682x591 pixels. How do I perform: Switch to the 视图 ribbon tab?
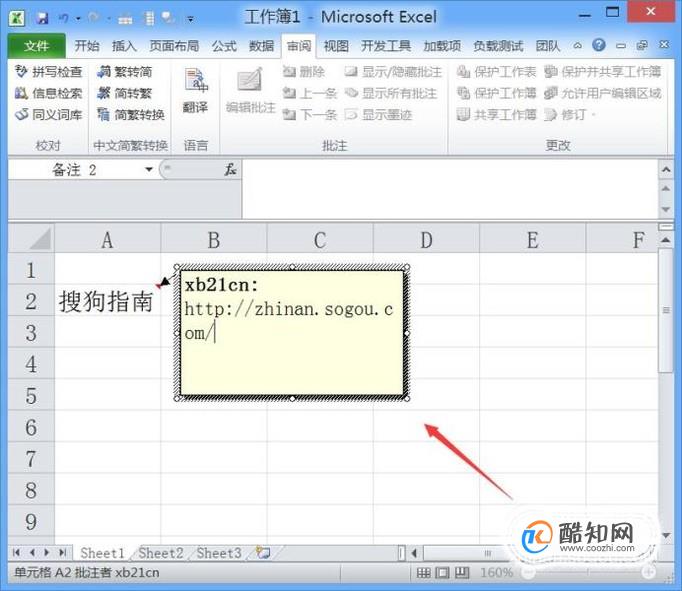(336, 46)
